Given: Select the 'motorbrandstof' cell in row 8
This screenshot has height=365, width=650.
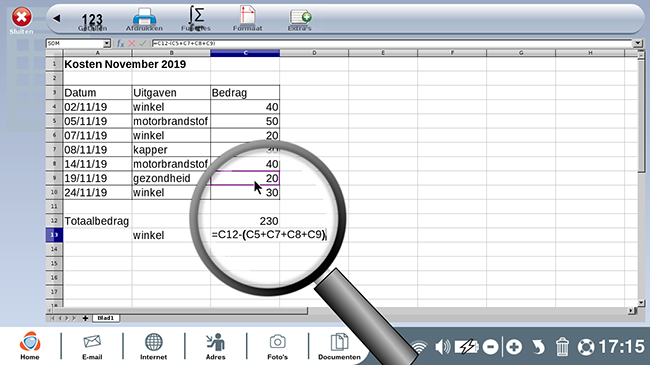Looking at the screenshot, I should pos(171,164).
